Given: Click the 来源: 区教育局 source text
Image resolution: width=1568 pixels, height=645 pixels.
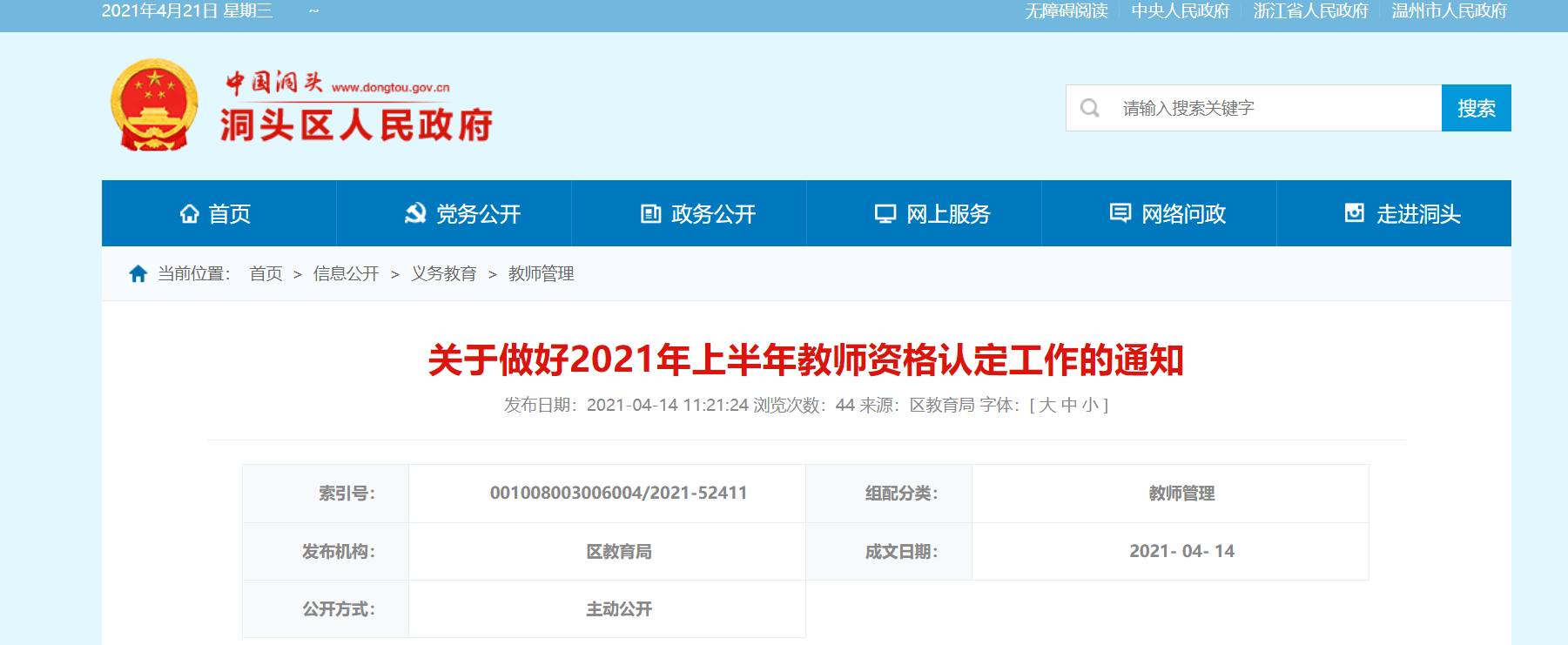Looking at the screenshot, I should [x=918, y=405].
